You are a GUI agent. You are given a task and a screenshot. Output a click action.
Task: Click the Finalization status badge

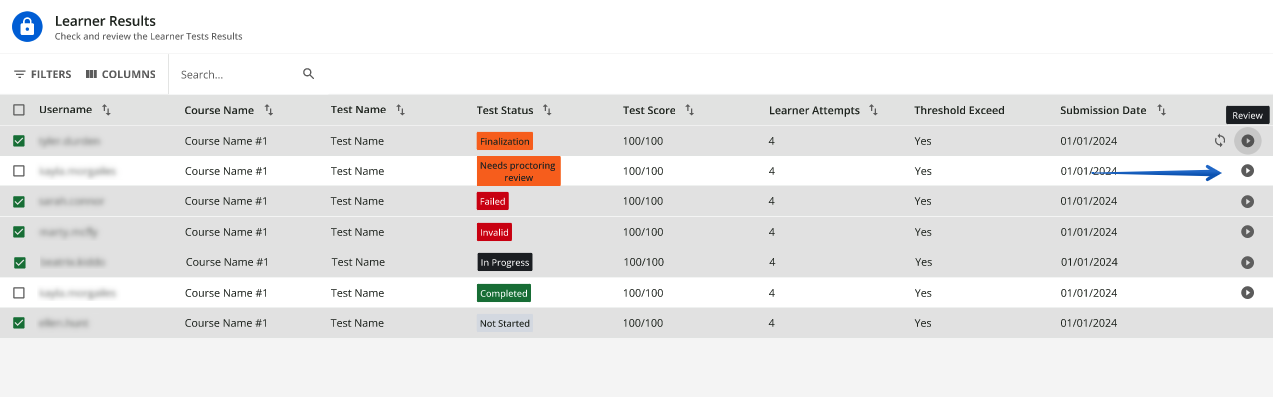tap(505, 141)
